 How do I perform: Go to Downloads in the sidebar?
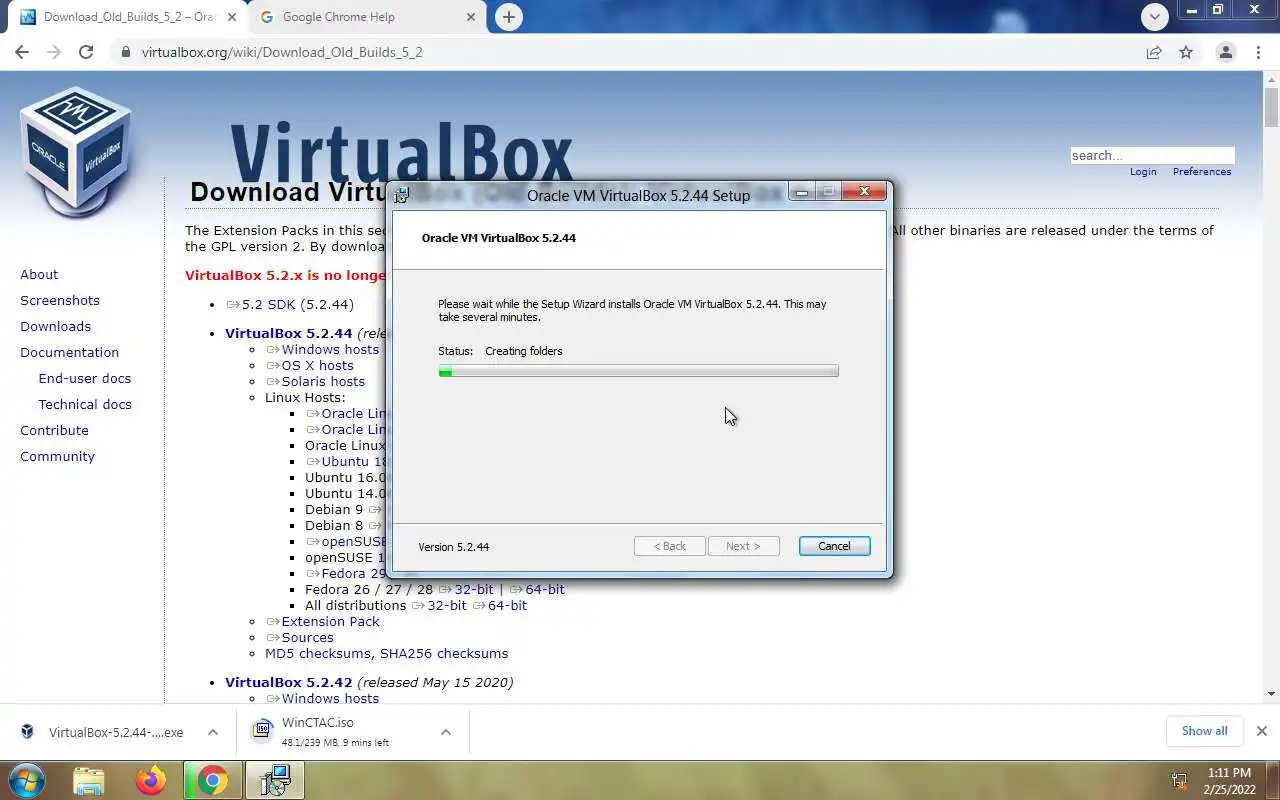point(55,326)
